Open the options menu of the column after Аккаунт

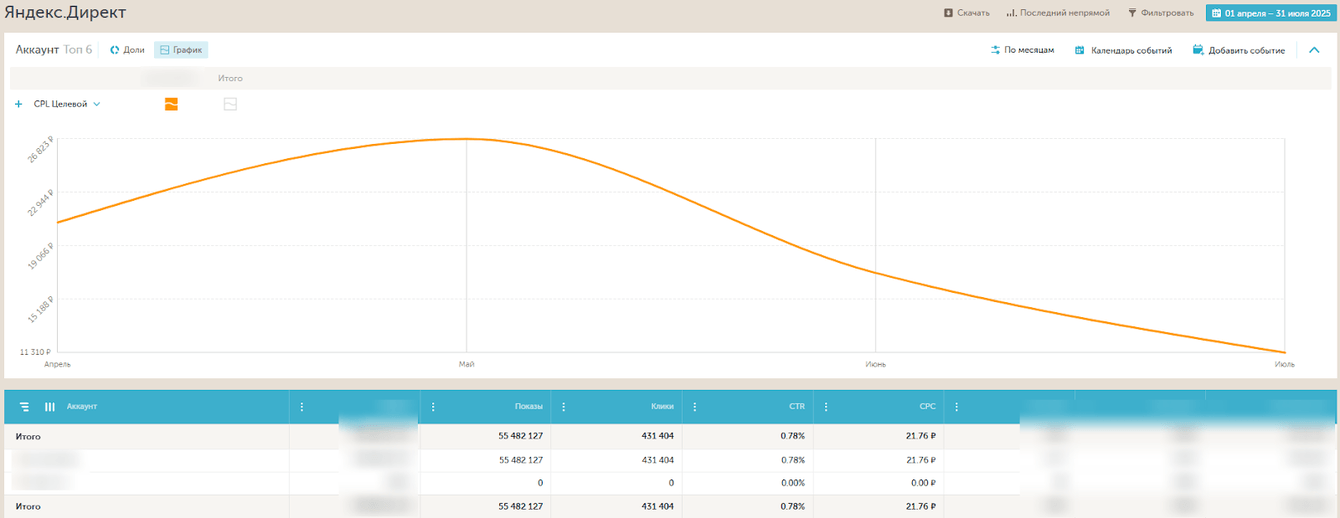(x=302, y=407)
